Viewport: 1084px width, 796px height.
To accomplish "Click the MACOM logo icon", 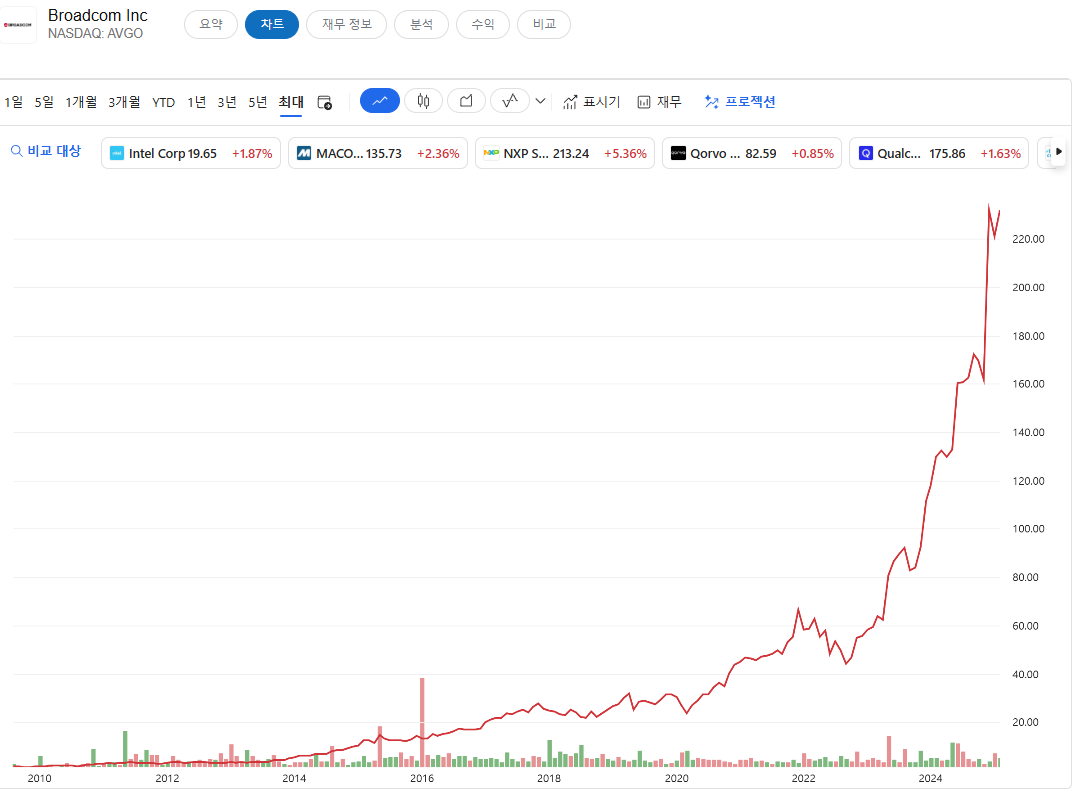I will 304,154.
